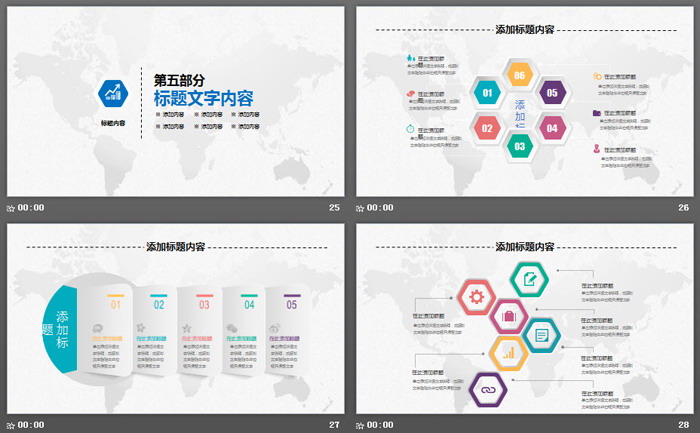700x433 pixels.
Task: Click slide number 28 label
Action: point(684,425)
